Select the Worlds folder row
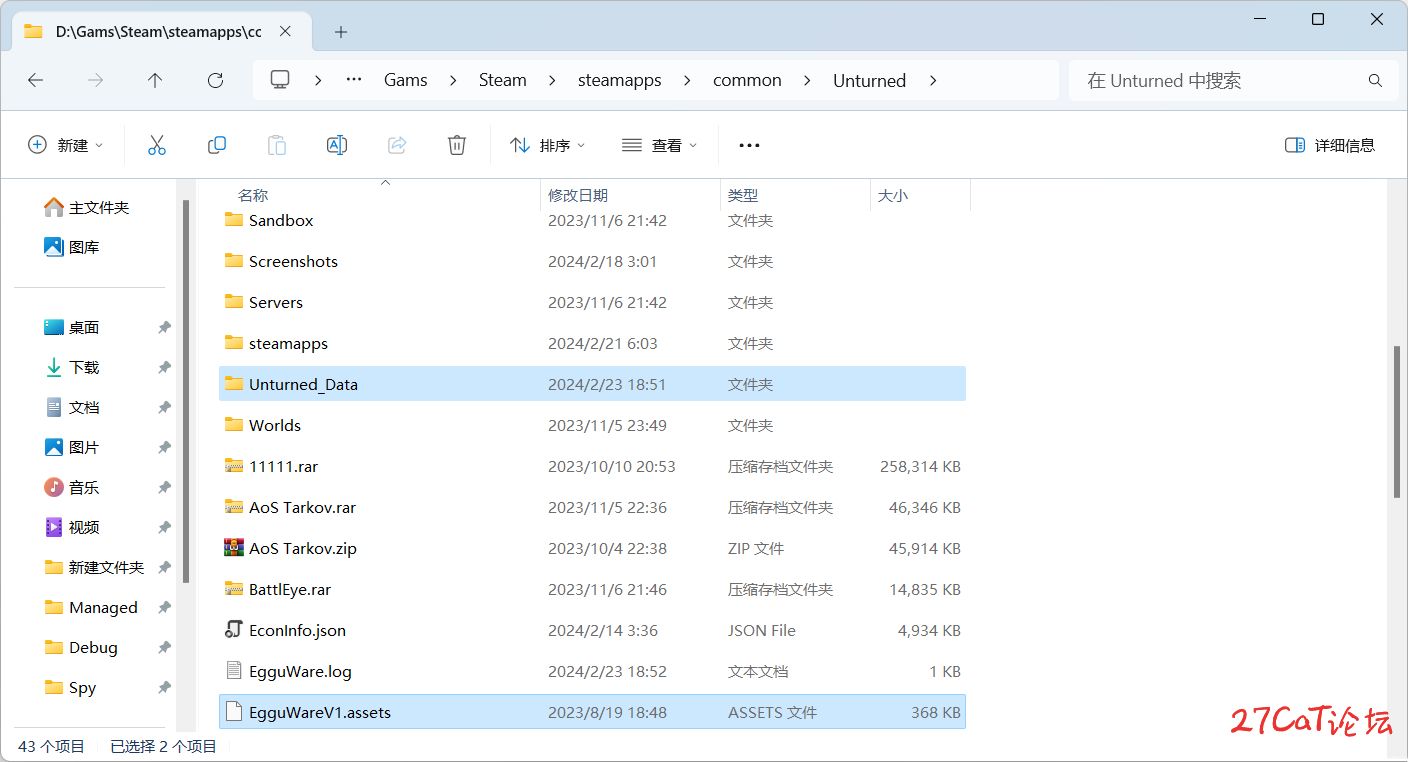1408x762 pixels. (592, 425)
